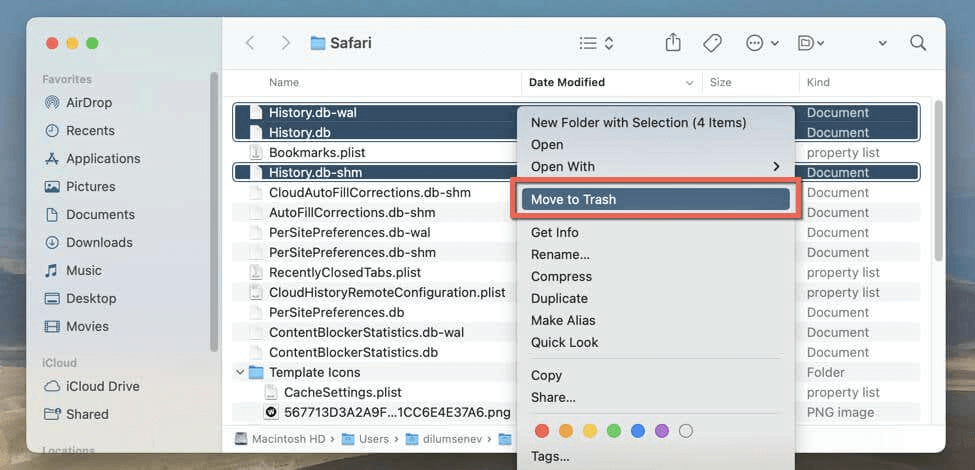The height and width of the screenshot is (470, 975).
Task: Pick the red tag color
Action: coord(542,431)
